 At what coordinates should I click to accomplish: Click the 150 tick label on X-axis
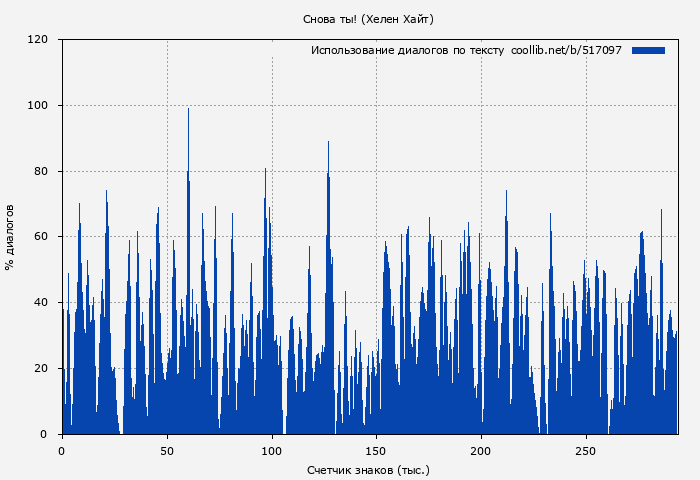click(376, 450)
